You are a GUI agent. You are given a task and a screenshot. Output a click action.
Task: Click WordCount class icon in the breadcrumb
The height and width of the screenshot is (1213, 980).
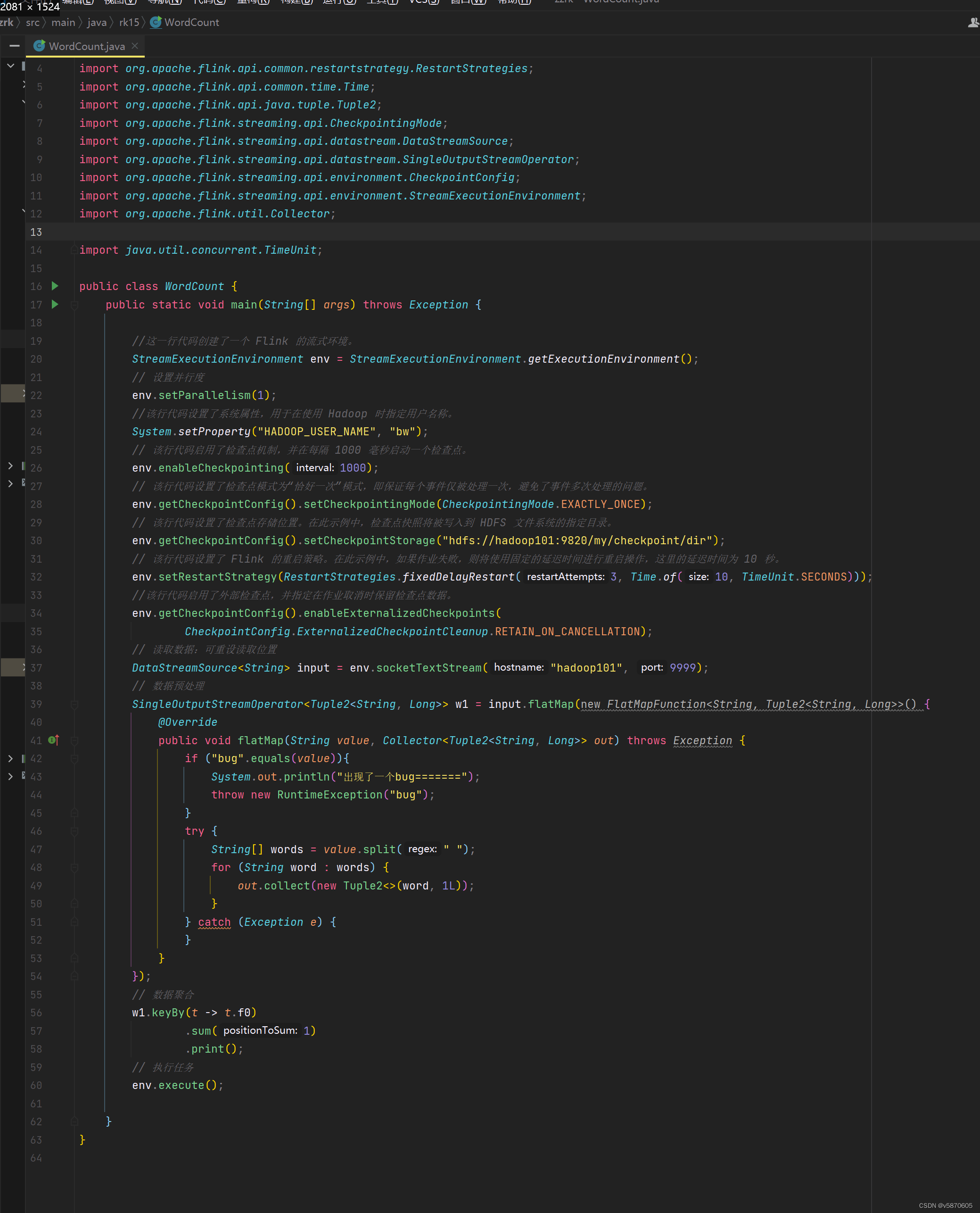click(x=156, y=22)
